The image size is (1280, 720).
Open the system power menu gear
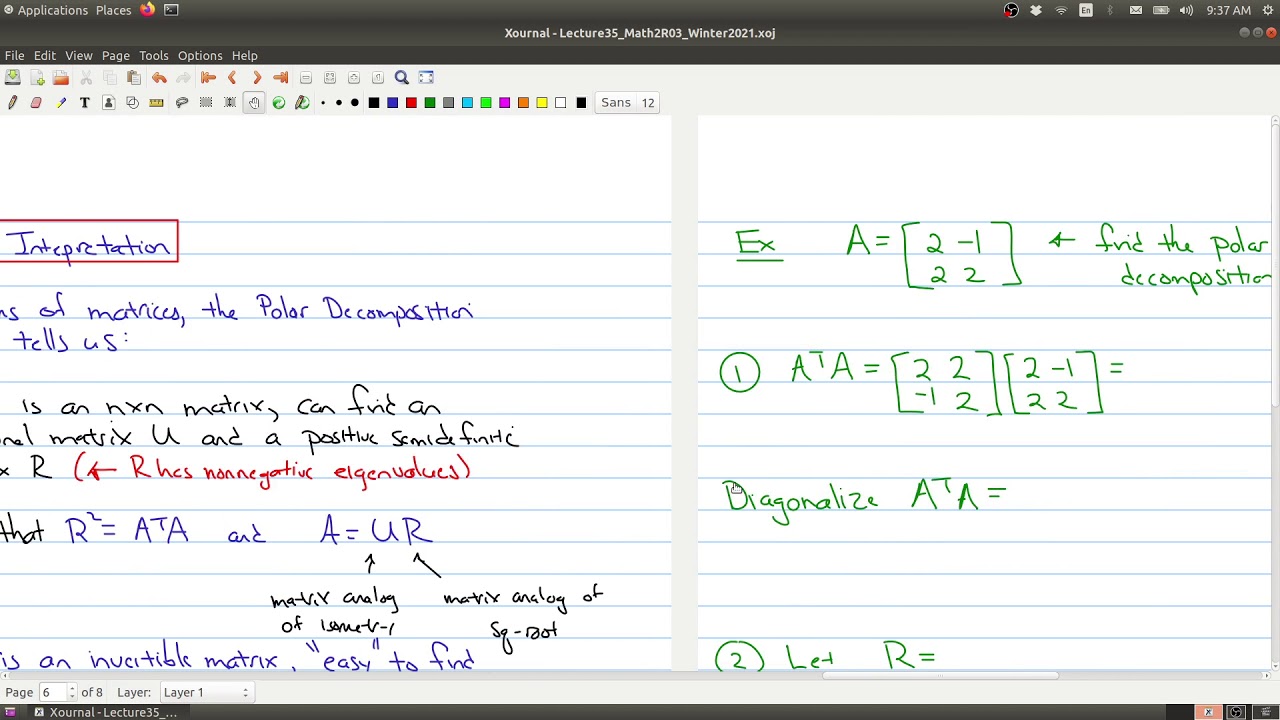point(1268,10)
